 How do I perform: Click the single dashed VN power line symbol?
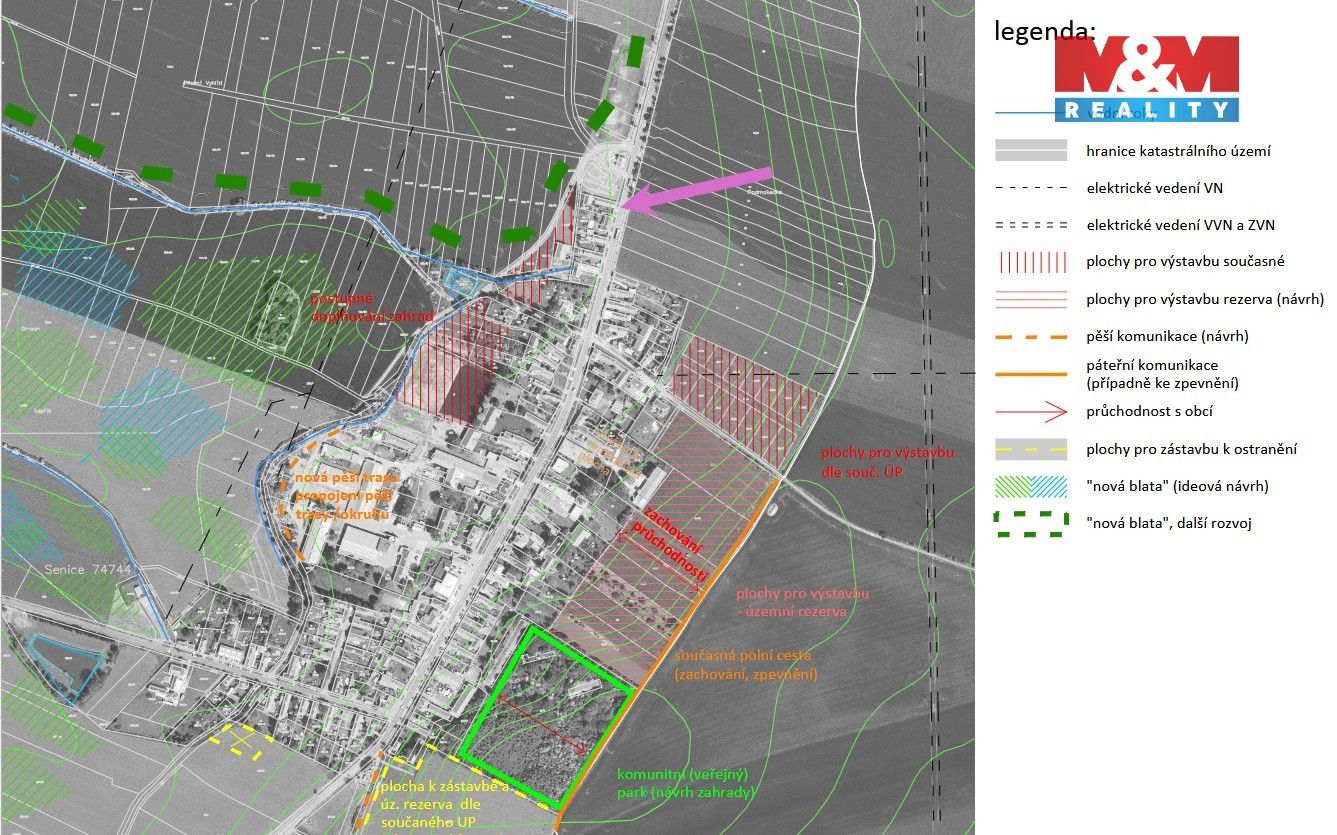coord(1030,188)
